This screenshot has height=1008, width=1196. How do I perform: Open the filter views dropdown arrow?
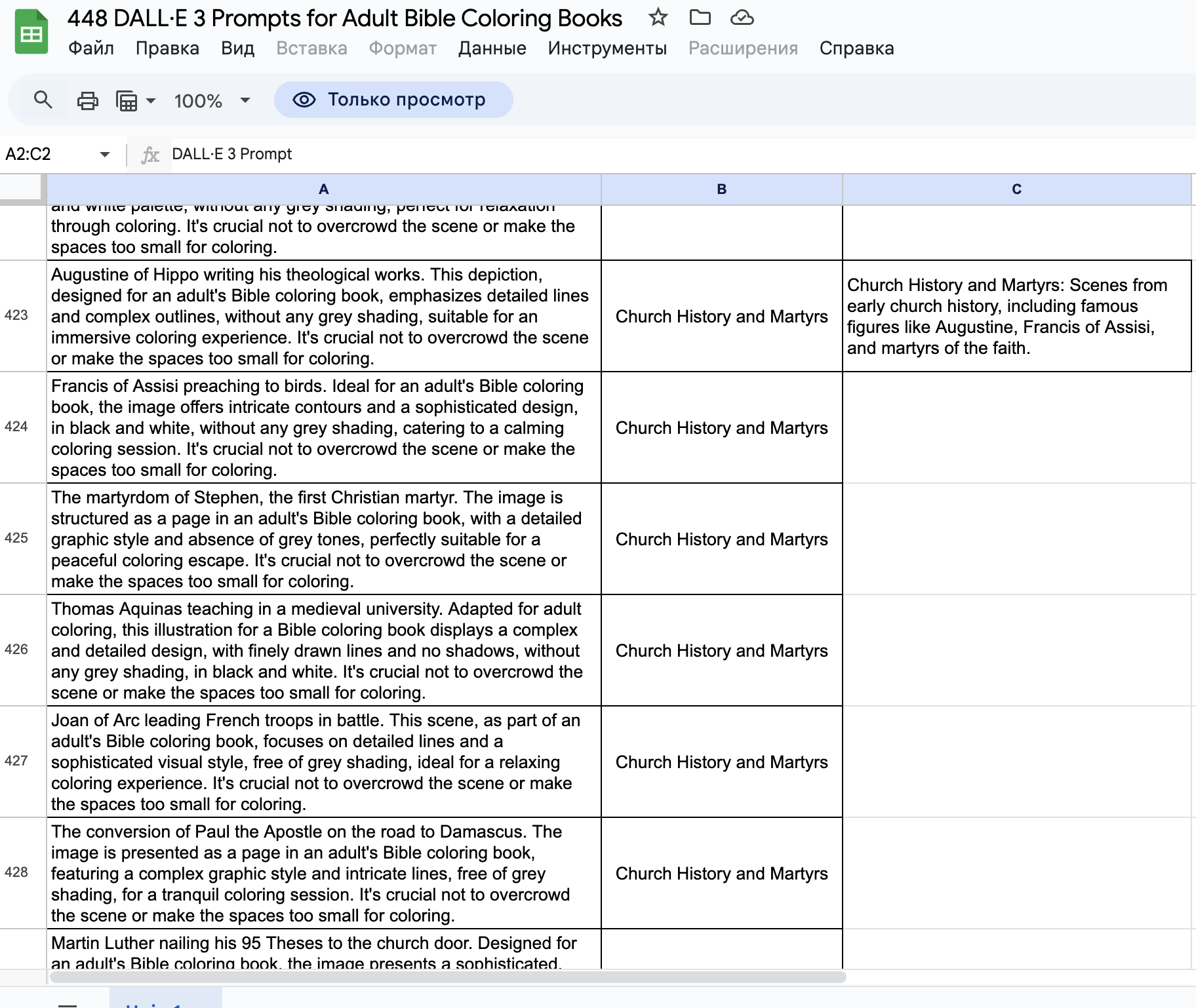click(x=151, y=100)
